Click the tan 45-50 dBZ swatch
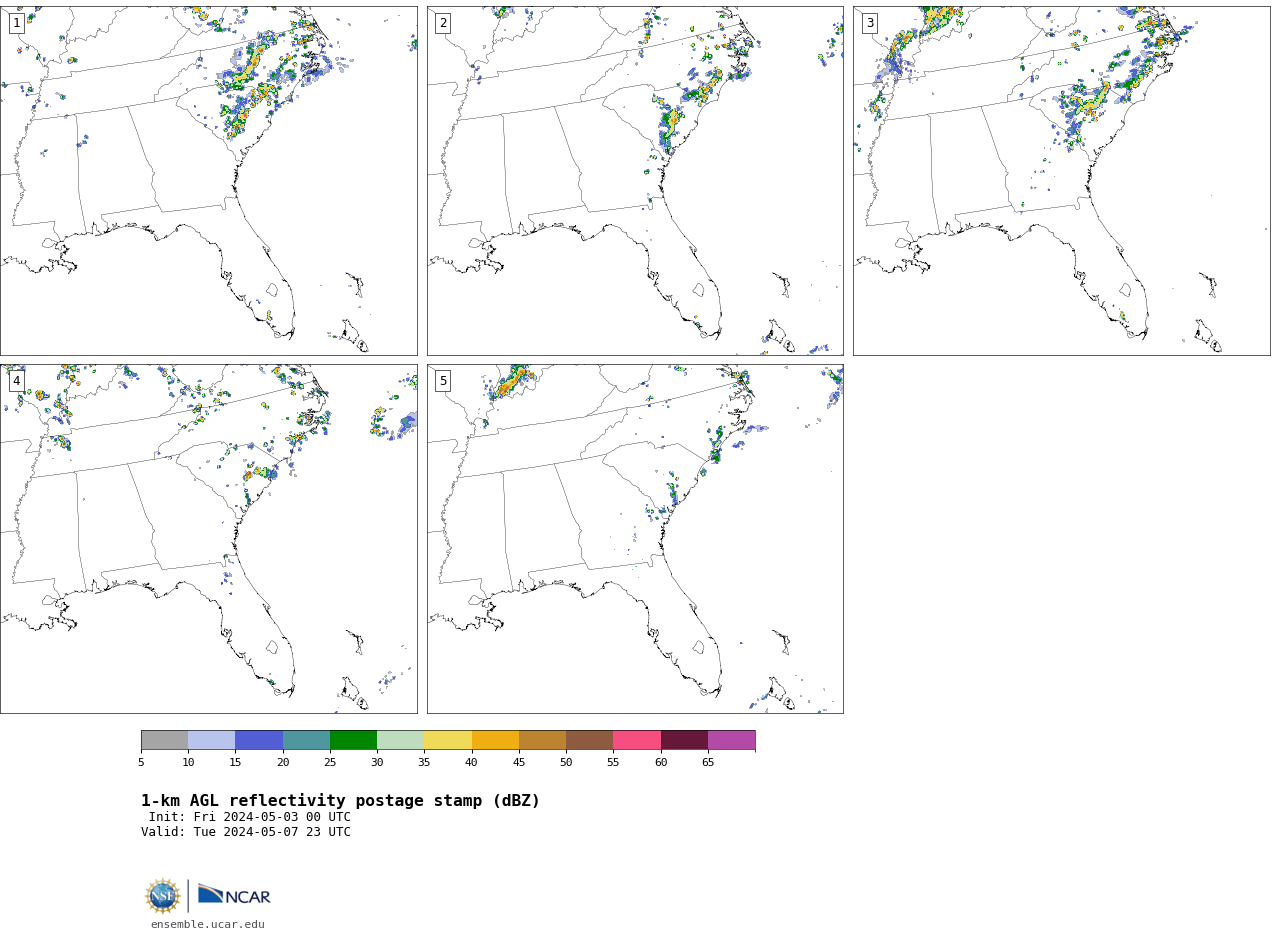Viewport: 1280px width, 936px height. tap(542, 740)
